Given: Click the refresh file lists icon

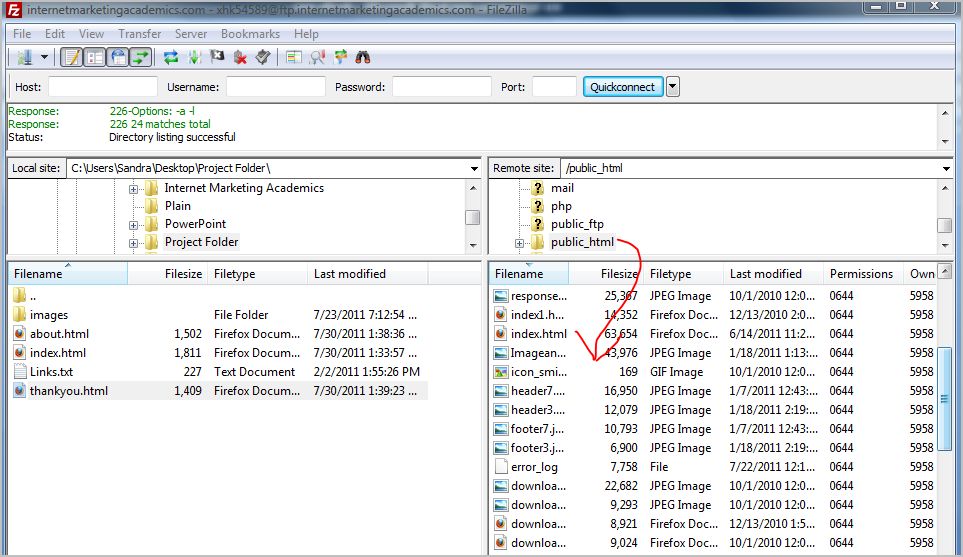Looking at the screenshot, I should (171, 57).
